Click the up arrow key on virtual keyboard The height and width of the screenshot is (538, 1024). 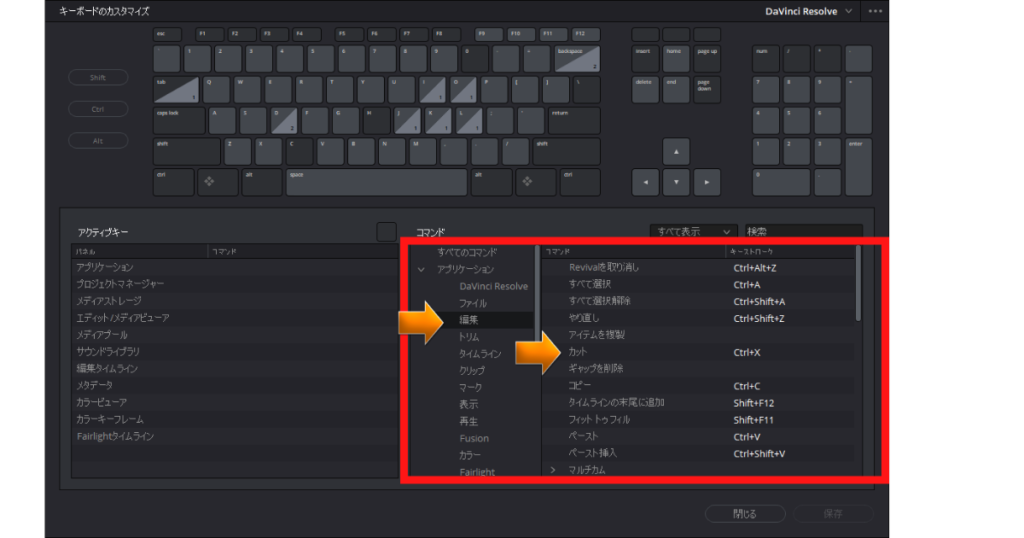[x=677, y=152]
